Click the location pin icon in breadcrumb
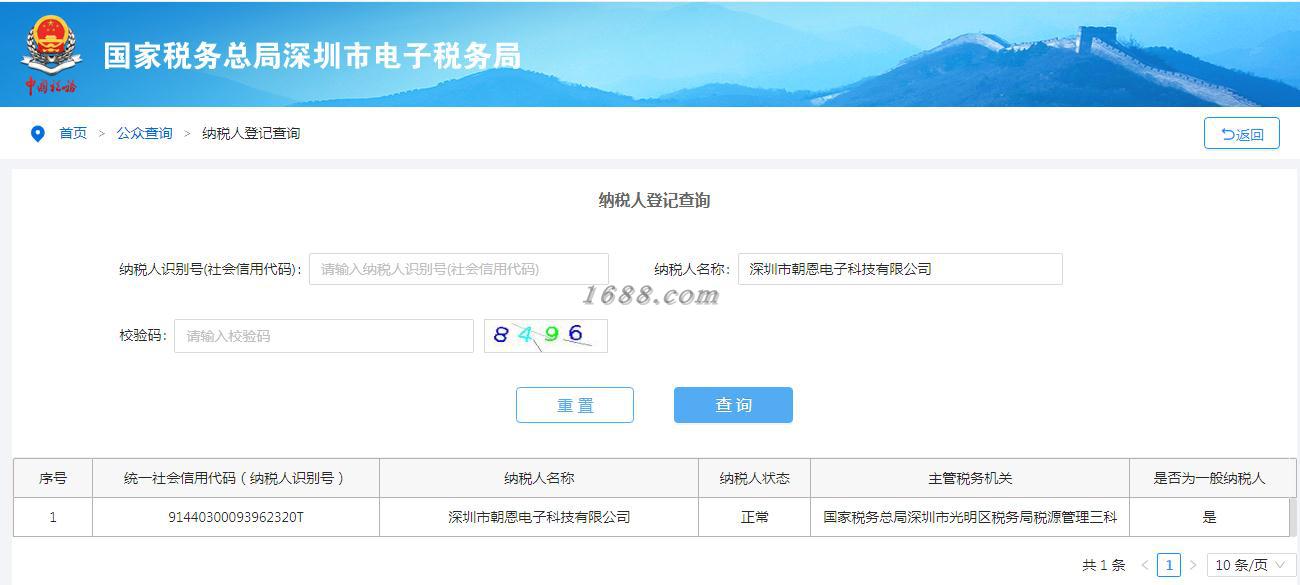Screen dimensions: 1300x585 click(38, 133)
